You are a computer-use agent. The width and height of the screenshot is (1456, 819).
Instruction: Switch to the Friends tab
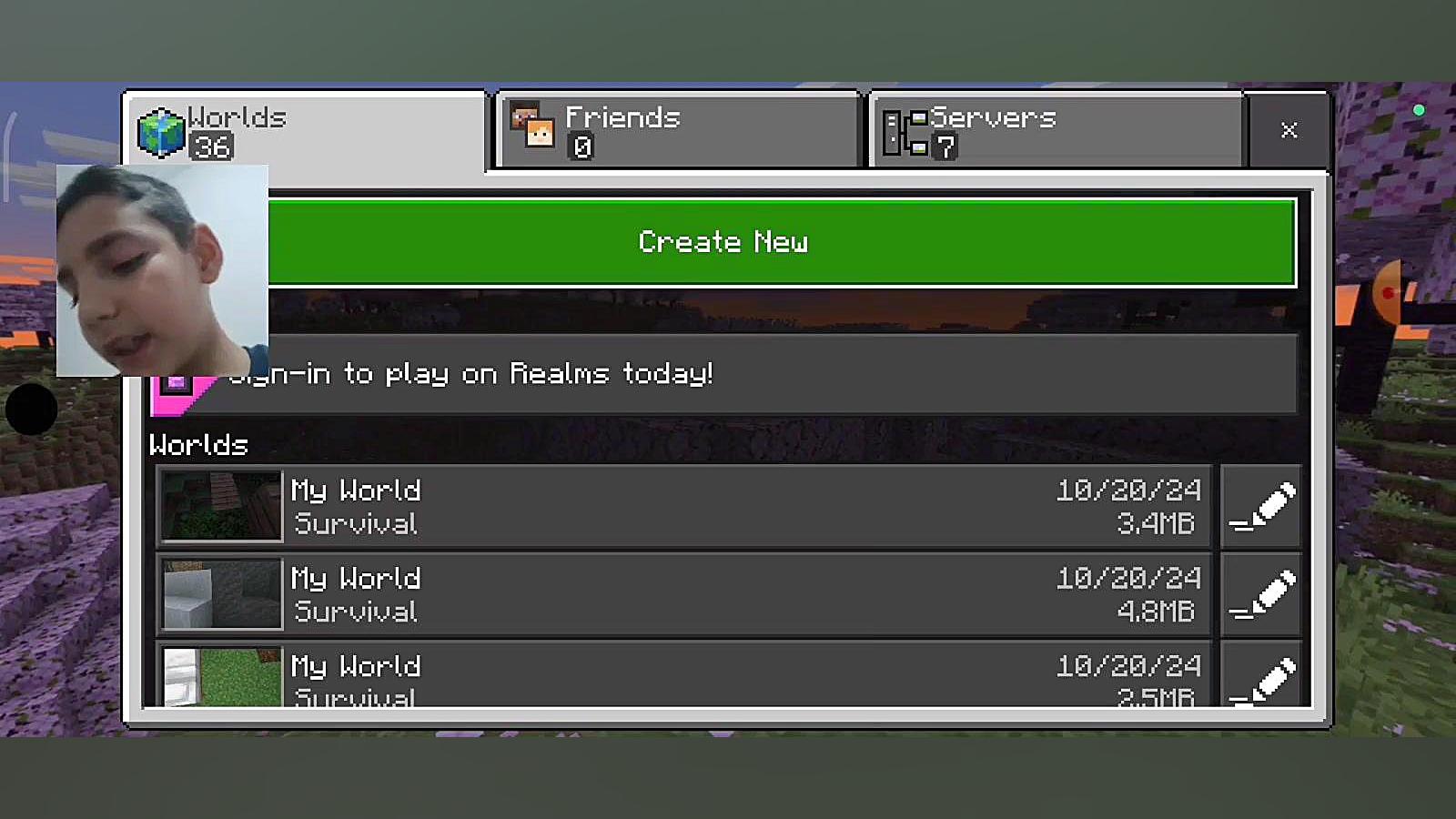(678, 130)
